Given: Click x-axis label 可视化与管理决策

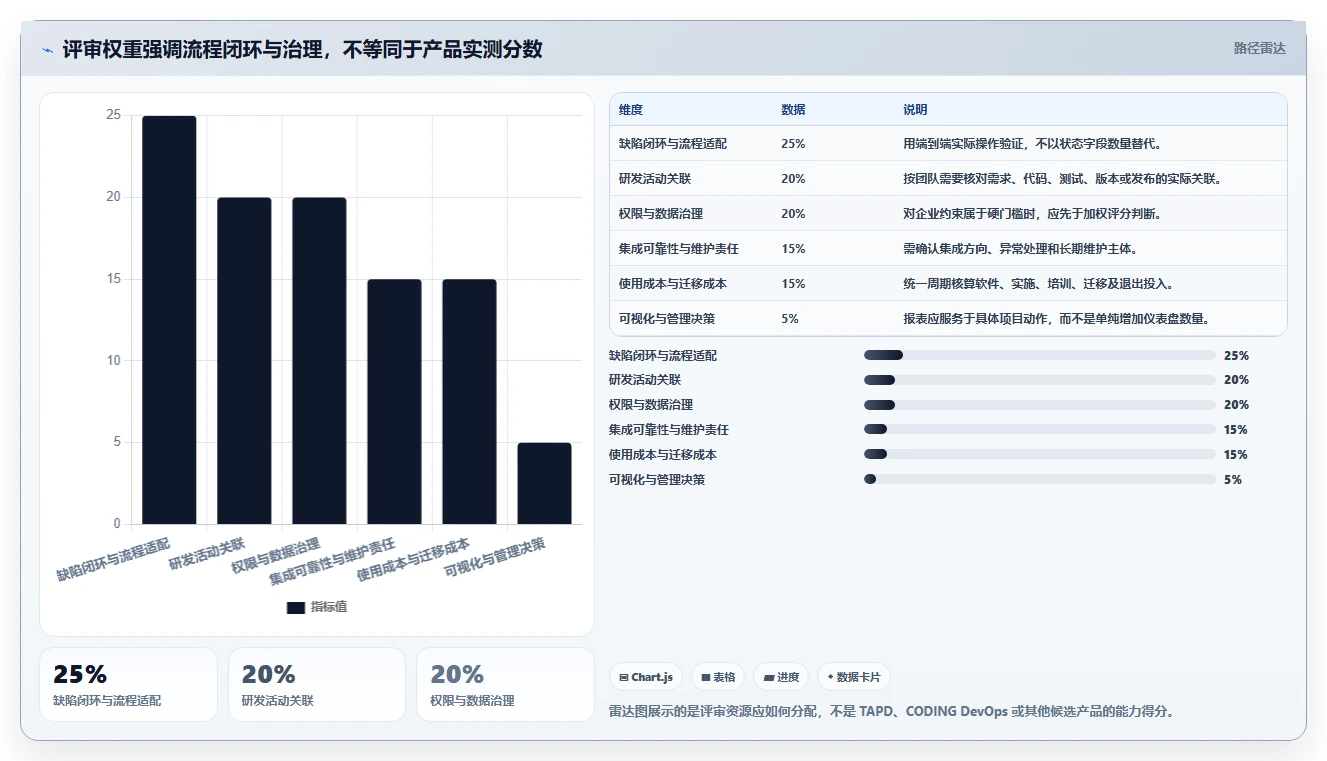Looking at the screenshot, I should click(495, 558).
